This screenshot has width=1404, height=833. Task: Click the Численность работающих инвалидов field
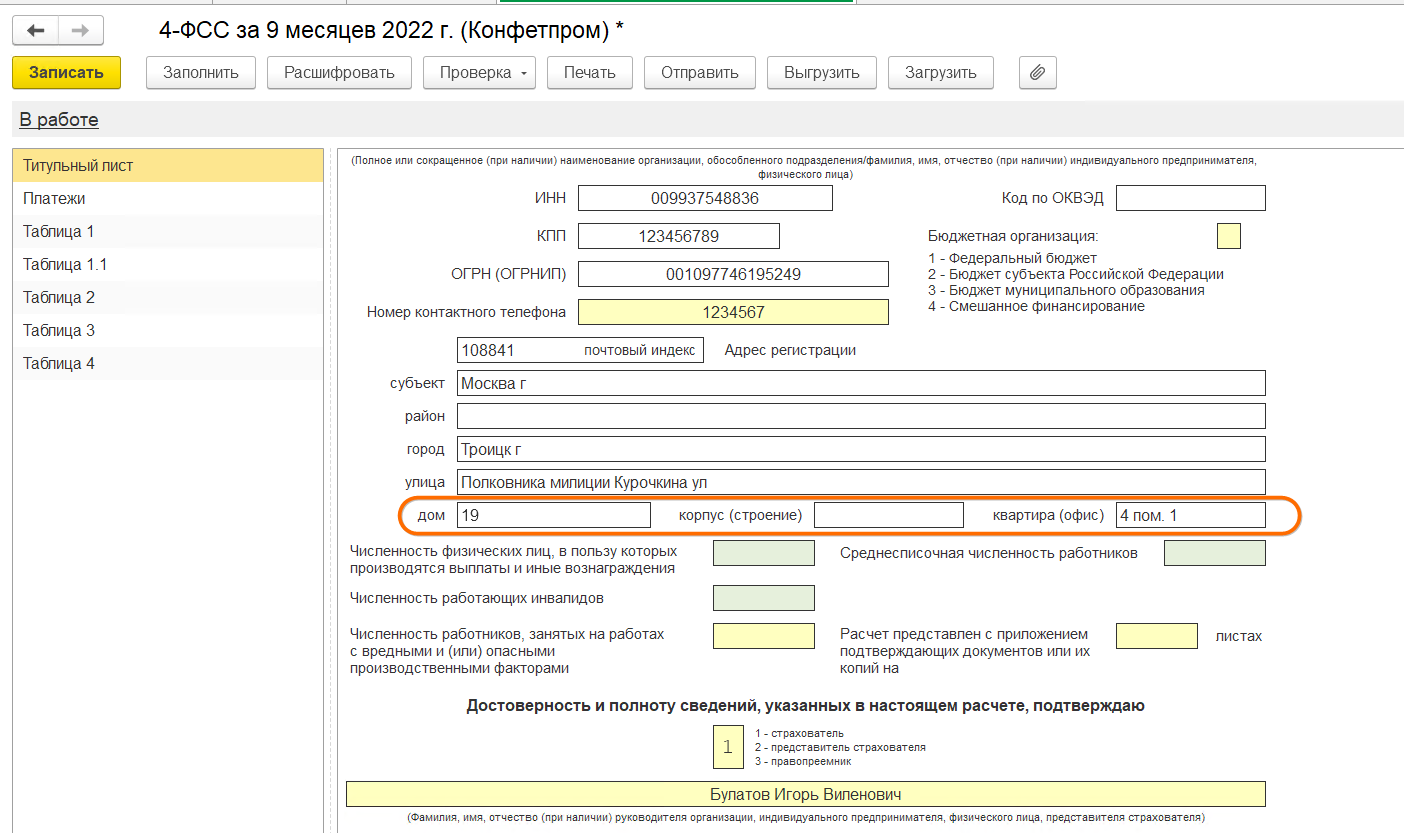click(x=764, y=598)
